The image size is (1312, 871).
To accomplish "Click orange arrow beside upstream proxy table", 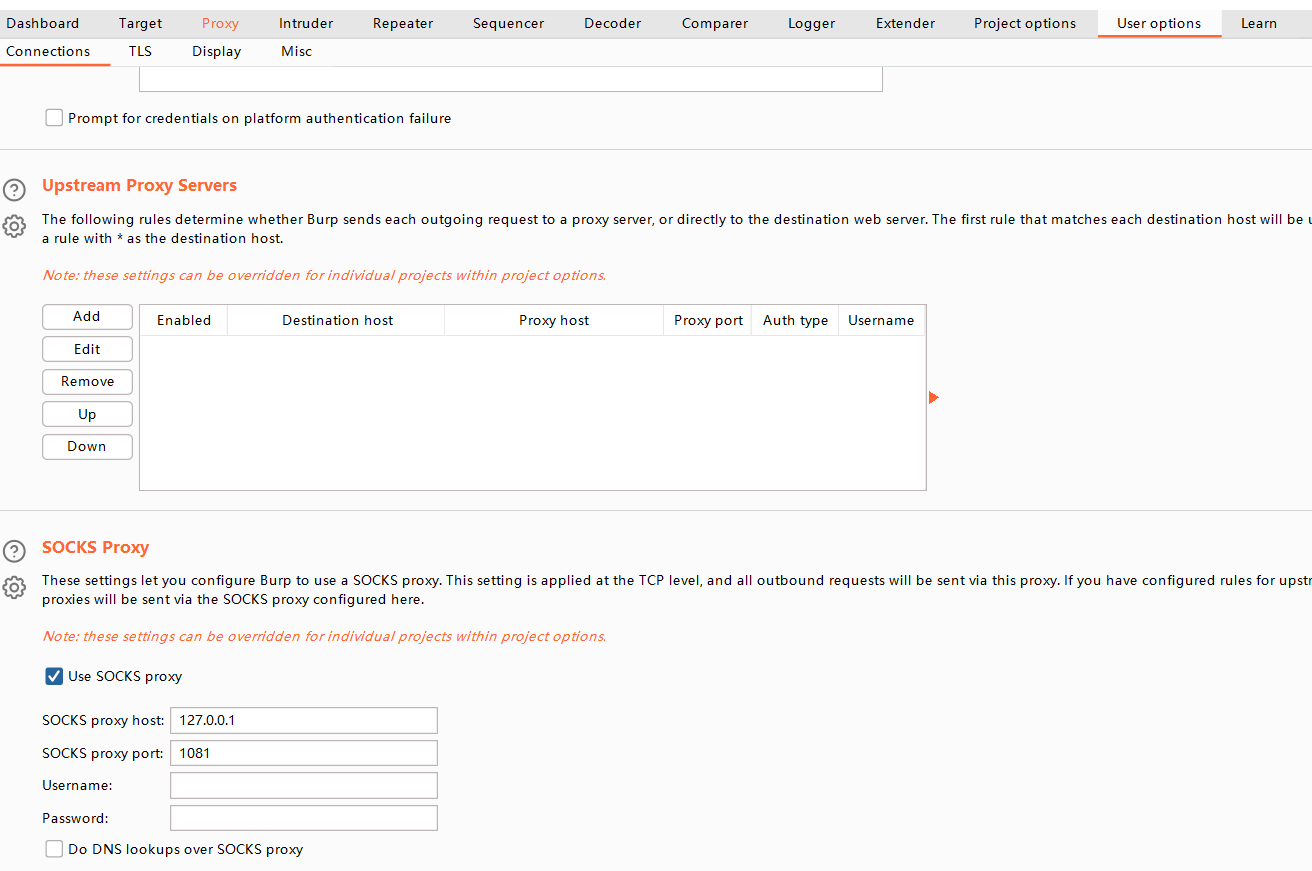I will pyautogui.click(x=934, y=398).
